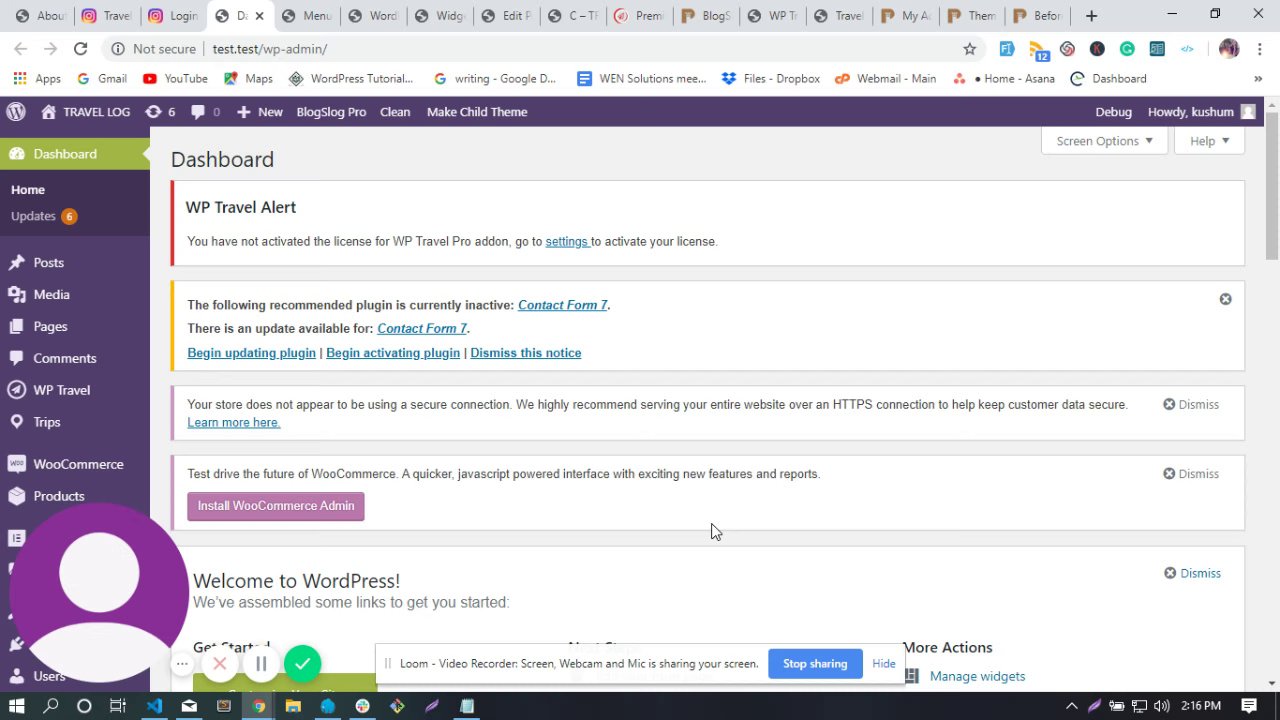Open the Files - Dropbox bookmark
Viewport: 1280px width, 720px height.
point(771,79)
